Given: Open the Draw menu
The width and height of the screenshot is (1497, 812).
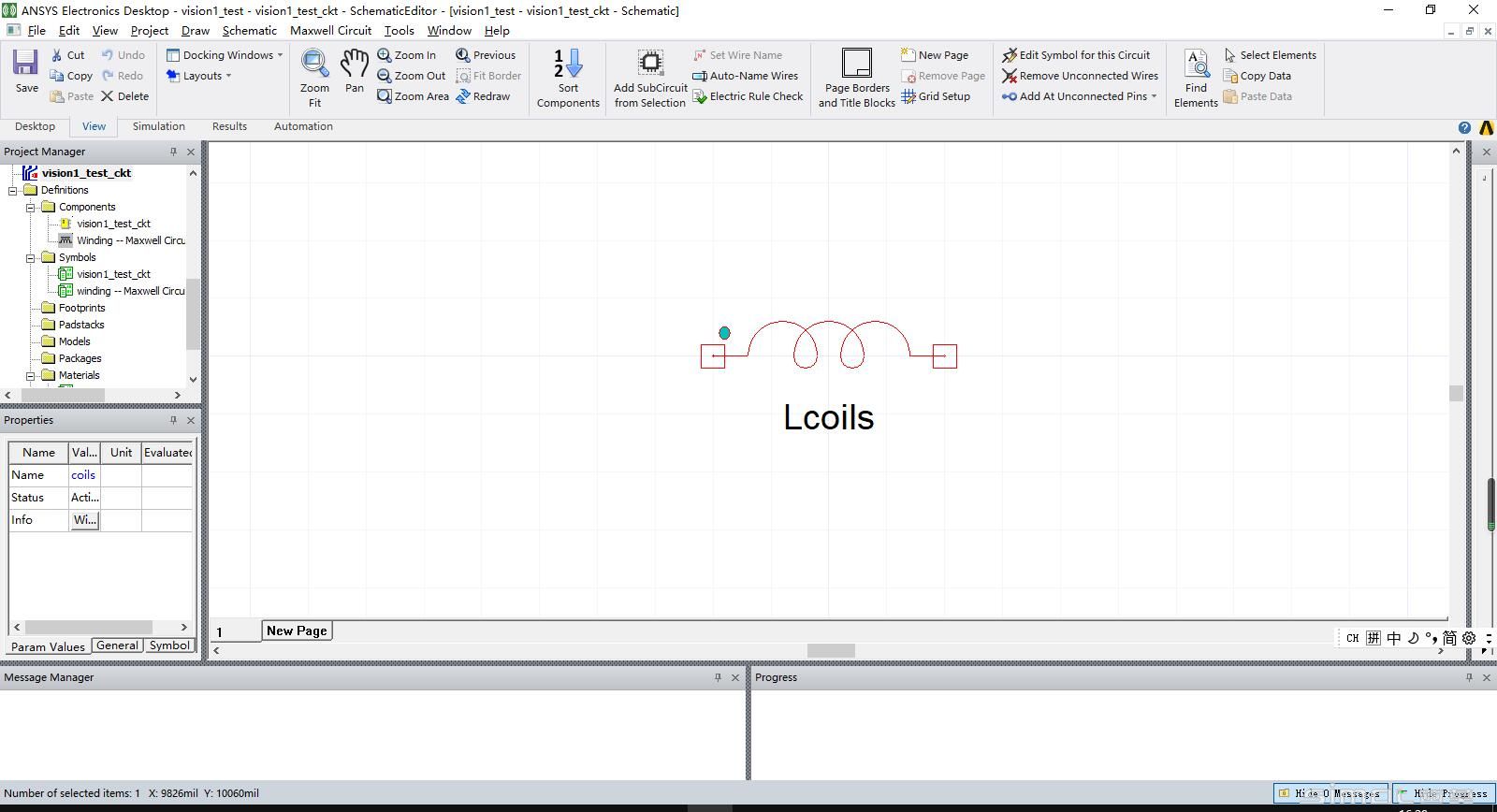Looking at the screenshot, I should point(196,30).
